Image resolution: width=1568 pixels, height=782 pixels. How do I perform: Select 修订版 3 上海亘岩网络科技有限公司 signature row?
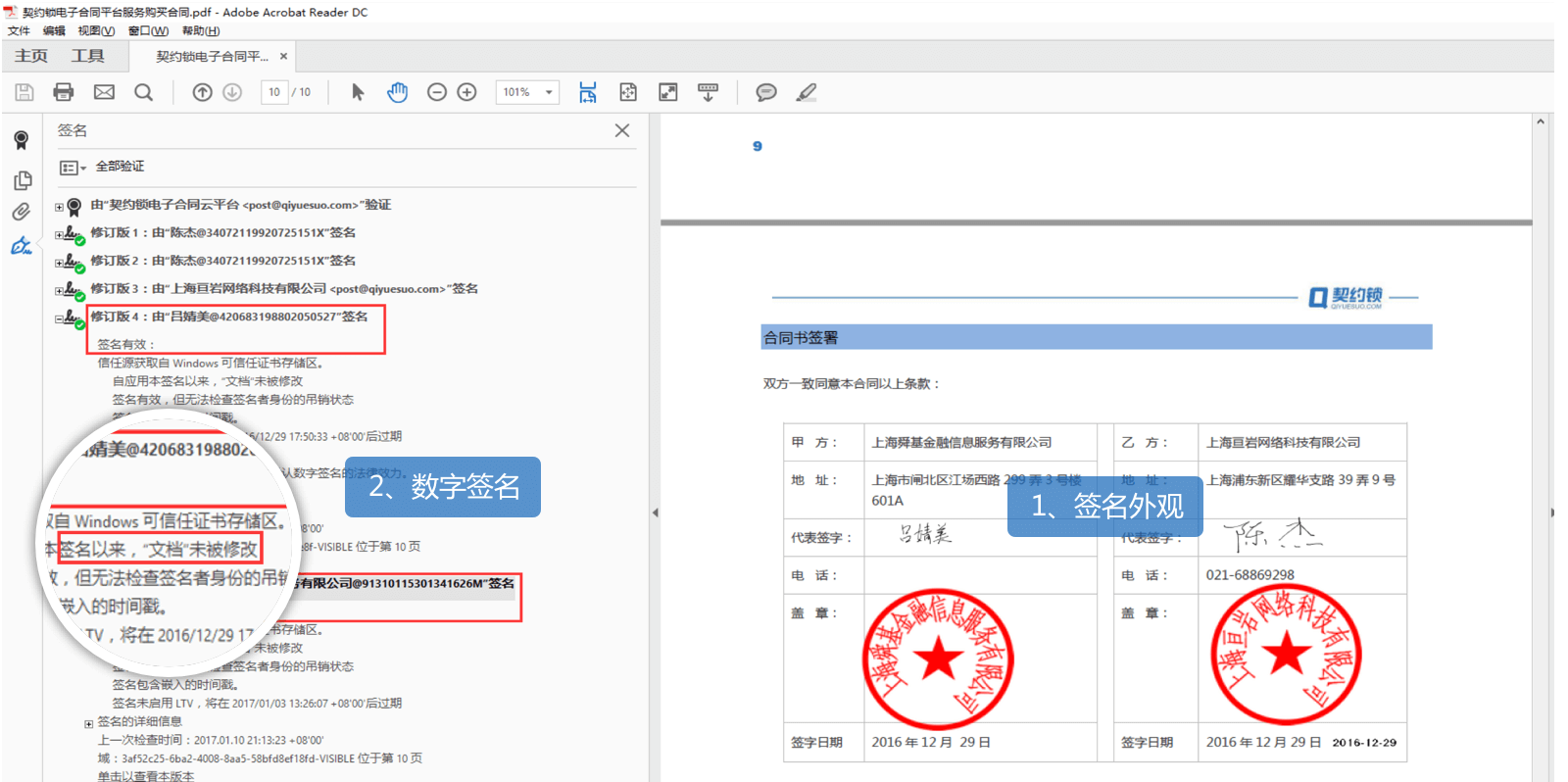click(284, 288)
